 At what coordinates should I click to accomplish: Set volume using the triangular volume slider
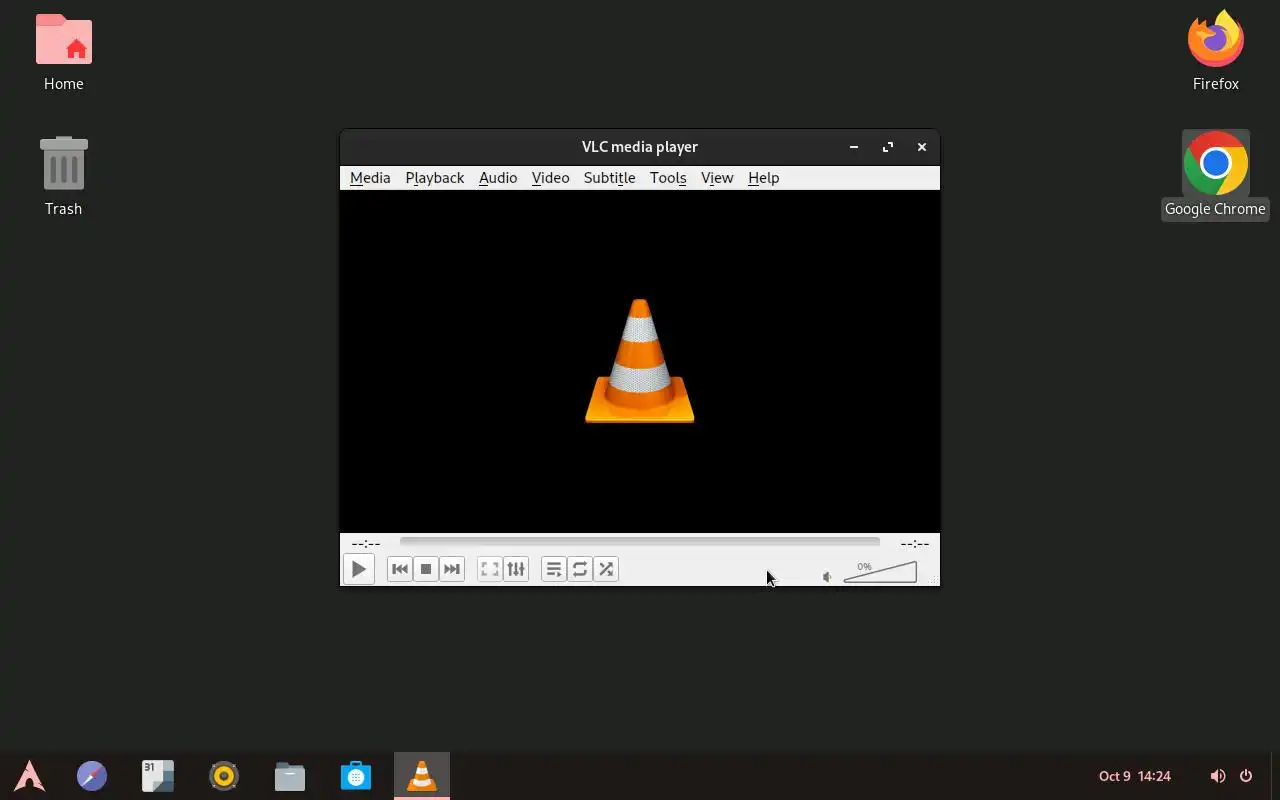point(880,572)
